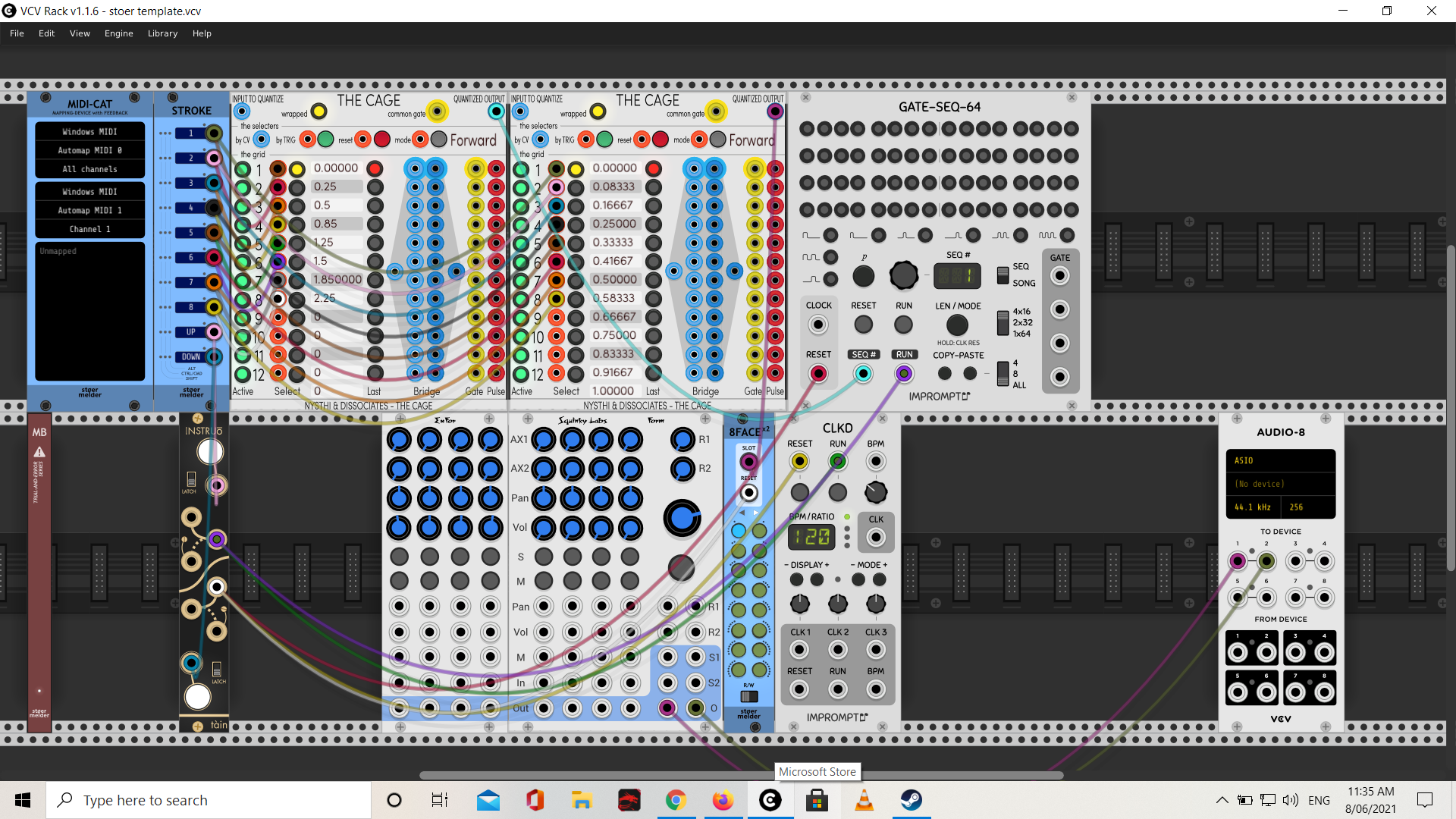Open the Library menu
This screenshot has height=819, width=1456.
coord(162,33)
